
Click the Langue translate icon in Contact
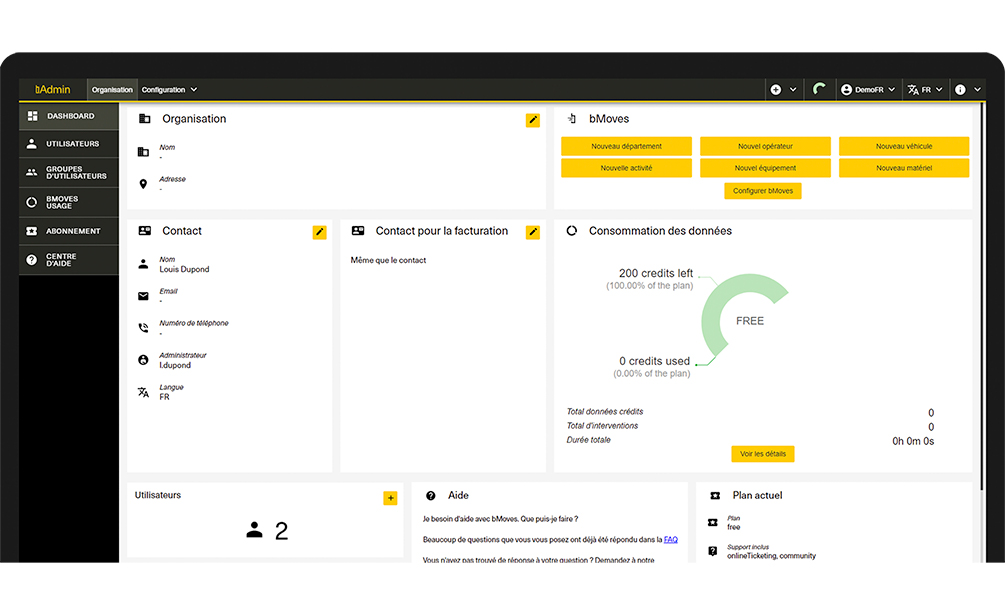click(144, 392)
